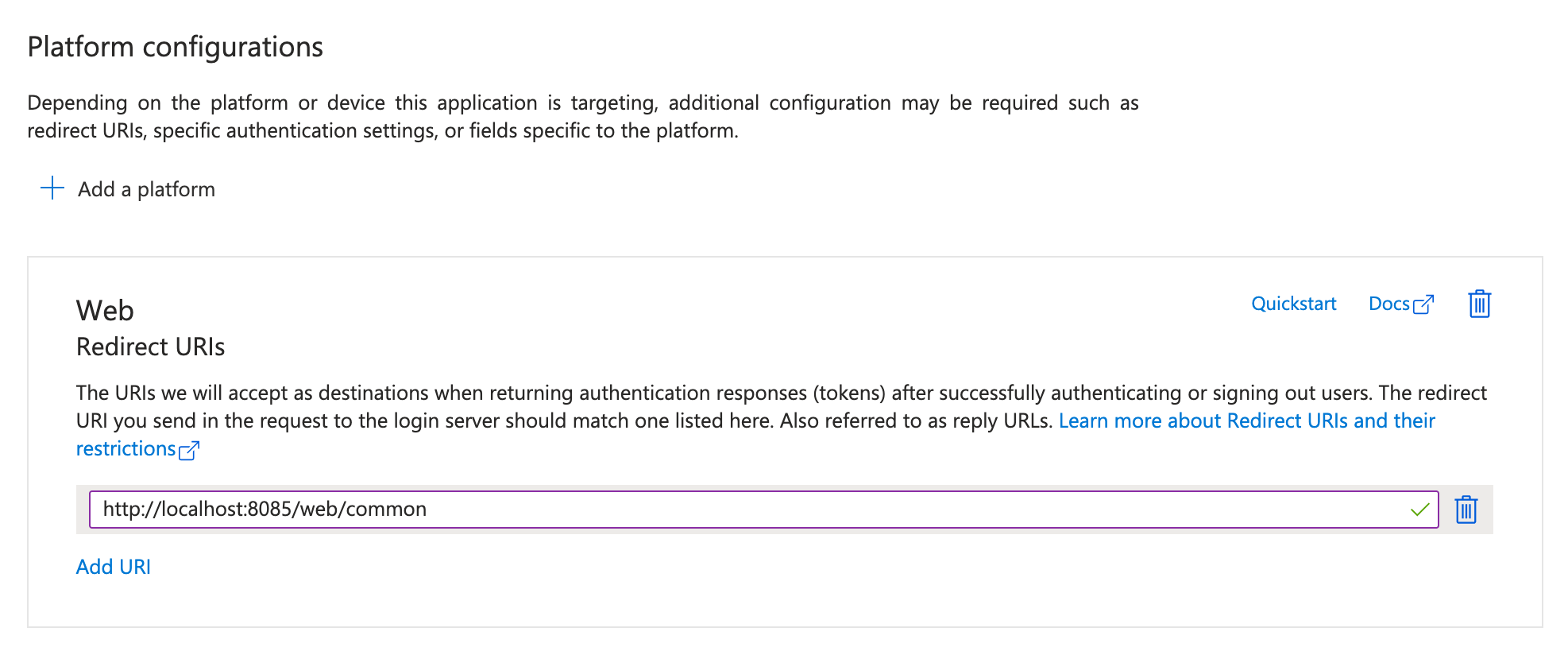The height and width of the screenshot is (655, 1568).
Task: Click the plus icon beside Add a platform
Action: [52, 188]
